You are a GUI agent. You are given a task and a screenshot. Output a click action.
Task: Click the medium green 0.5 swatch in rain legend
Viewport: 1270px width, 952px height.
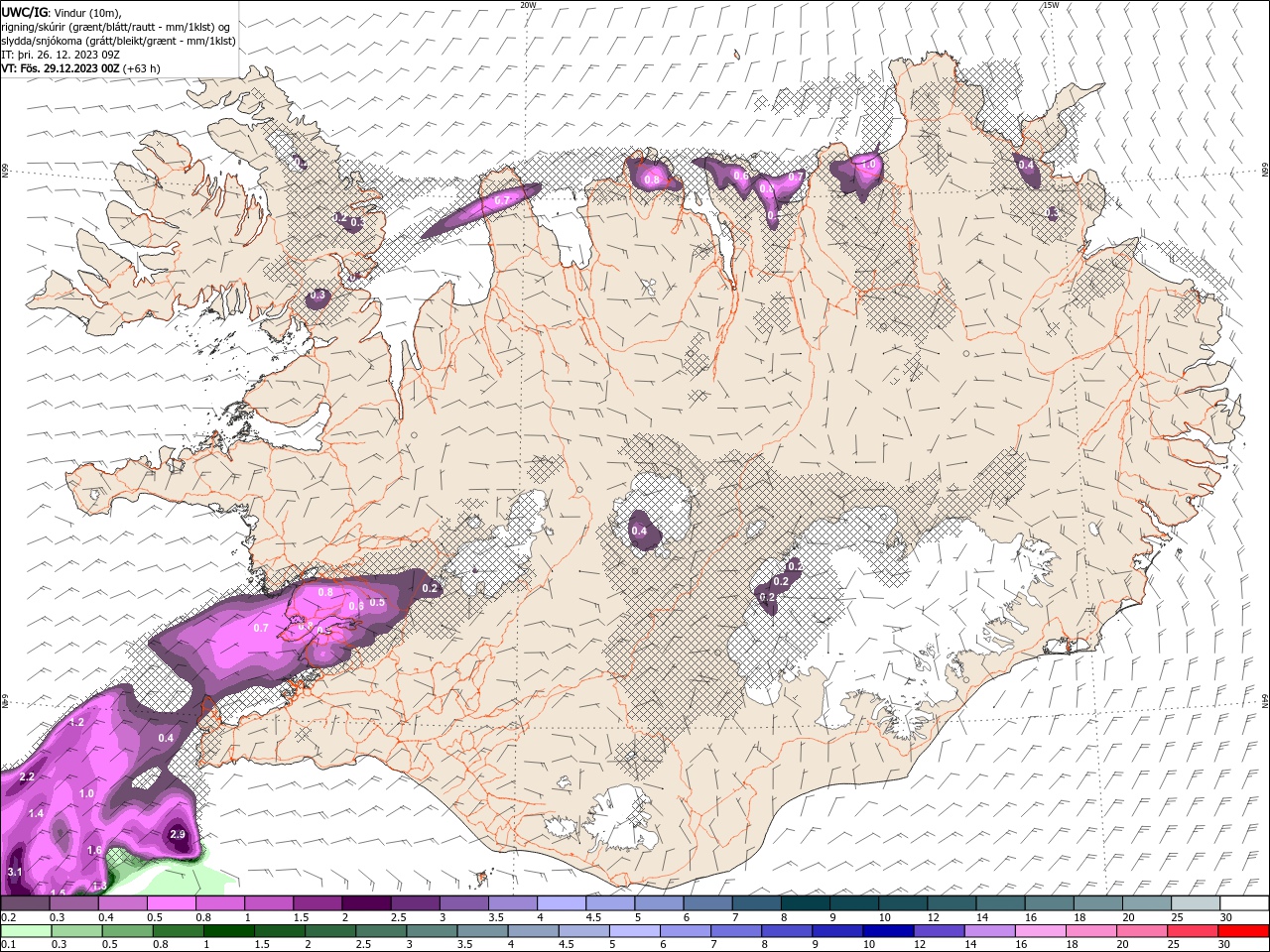point(127,931)
